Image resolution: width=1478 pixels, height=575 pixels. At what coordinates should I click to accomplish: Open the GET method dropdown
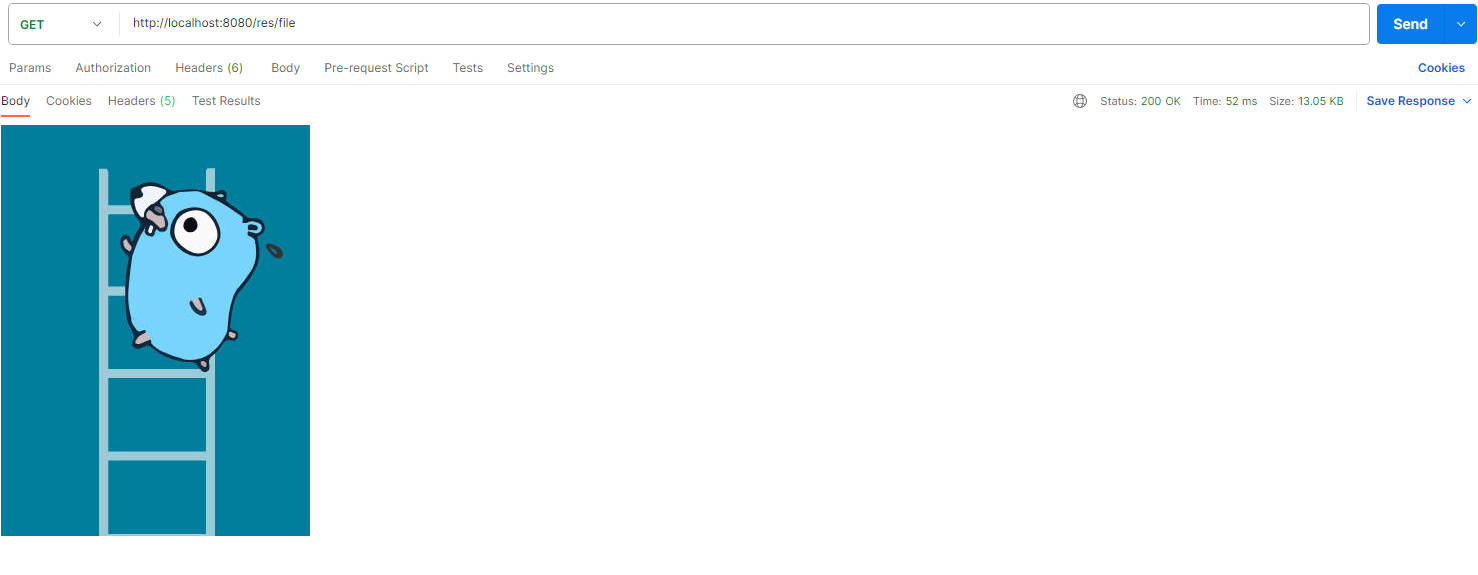[x=63, y=24]
